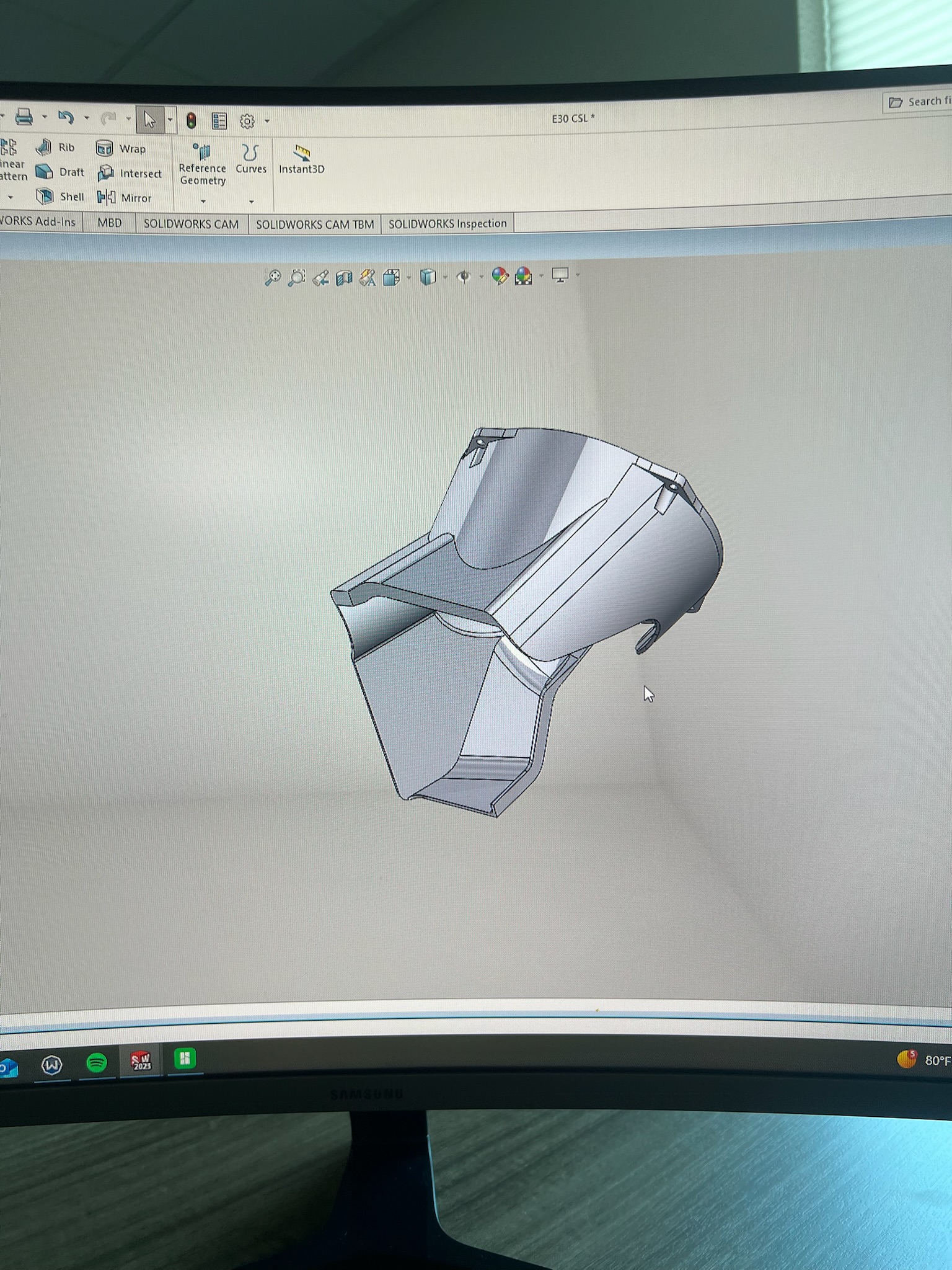Expand the Print dropdown arrow
The height and width of the screenshot is (1270, 952).
(x=44, y=117)
